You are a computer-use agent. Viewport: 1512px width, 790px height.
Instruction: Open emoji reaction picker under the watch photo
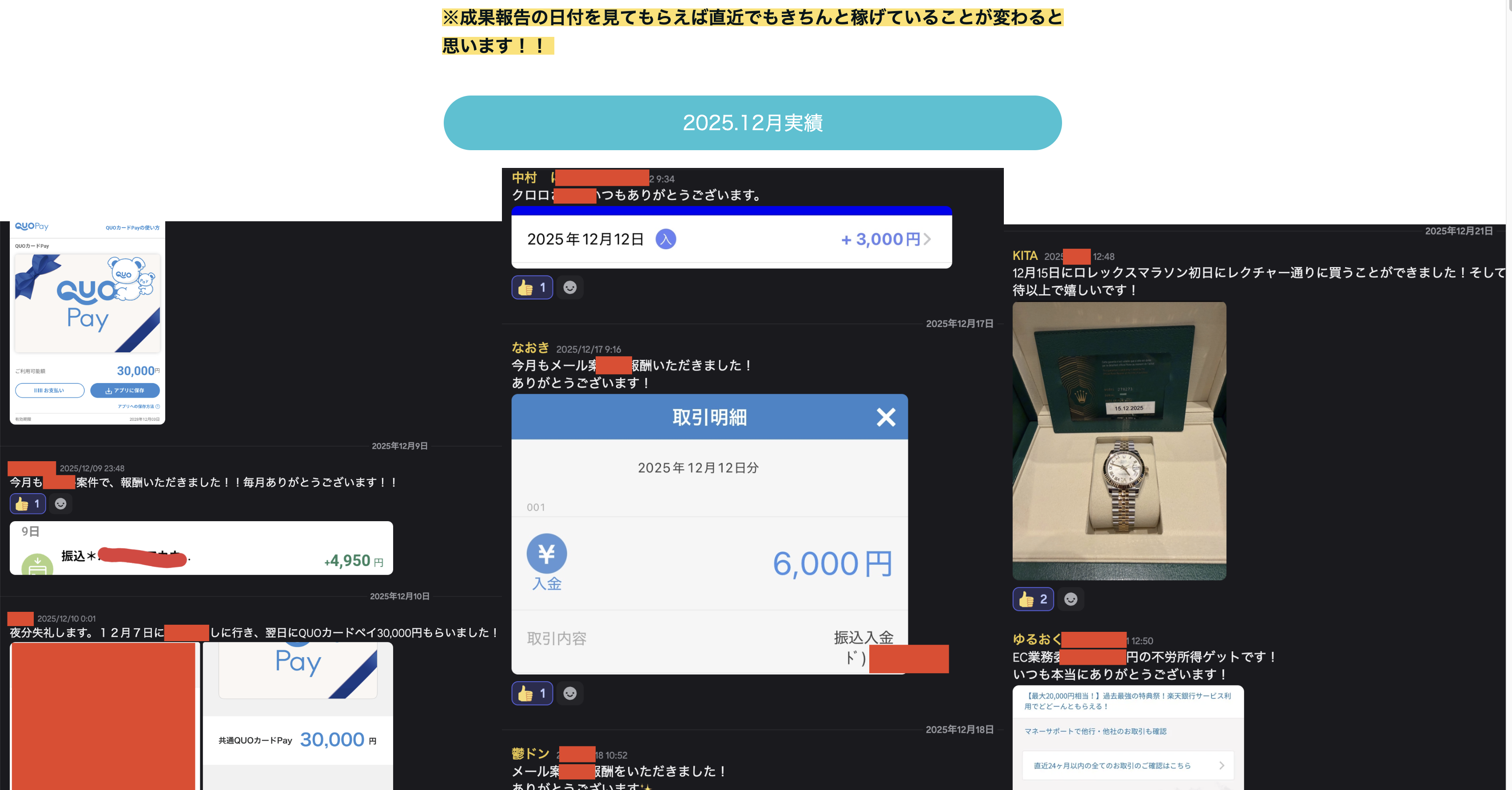coord(1070,598)
